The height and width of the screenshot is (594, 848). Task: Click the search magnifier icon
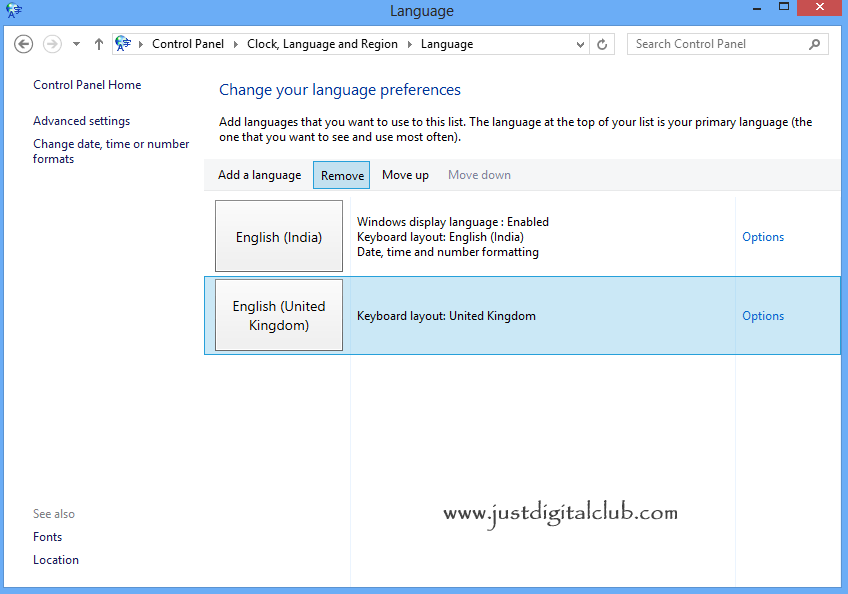point(814,44)
